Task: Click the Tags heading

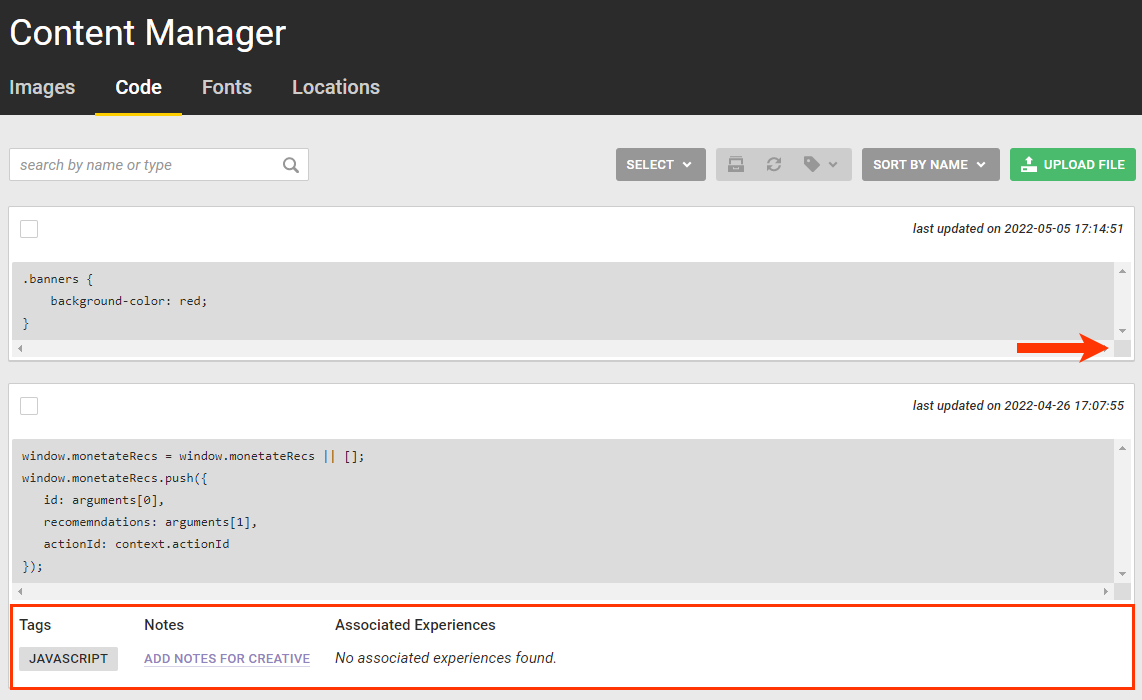Action: [x=35, y=625]
